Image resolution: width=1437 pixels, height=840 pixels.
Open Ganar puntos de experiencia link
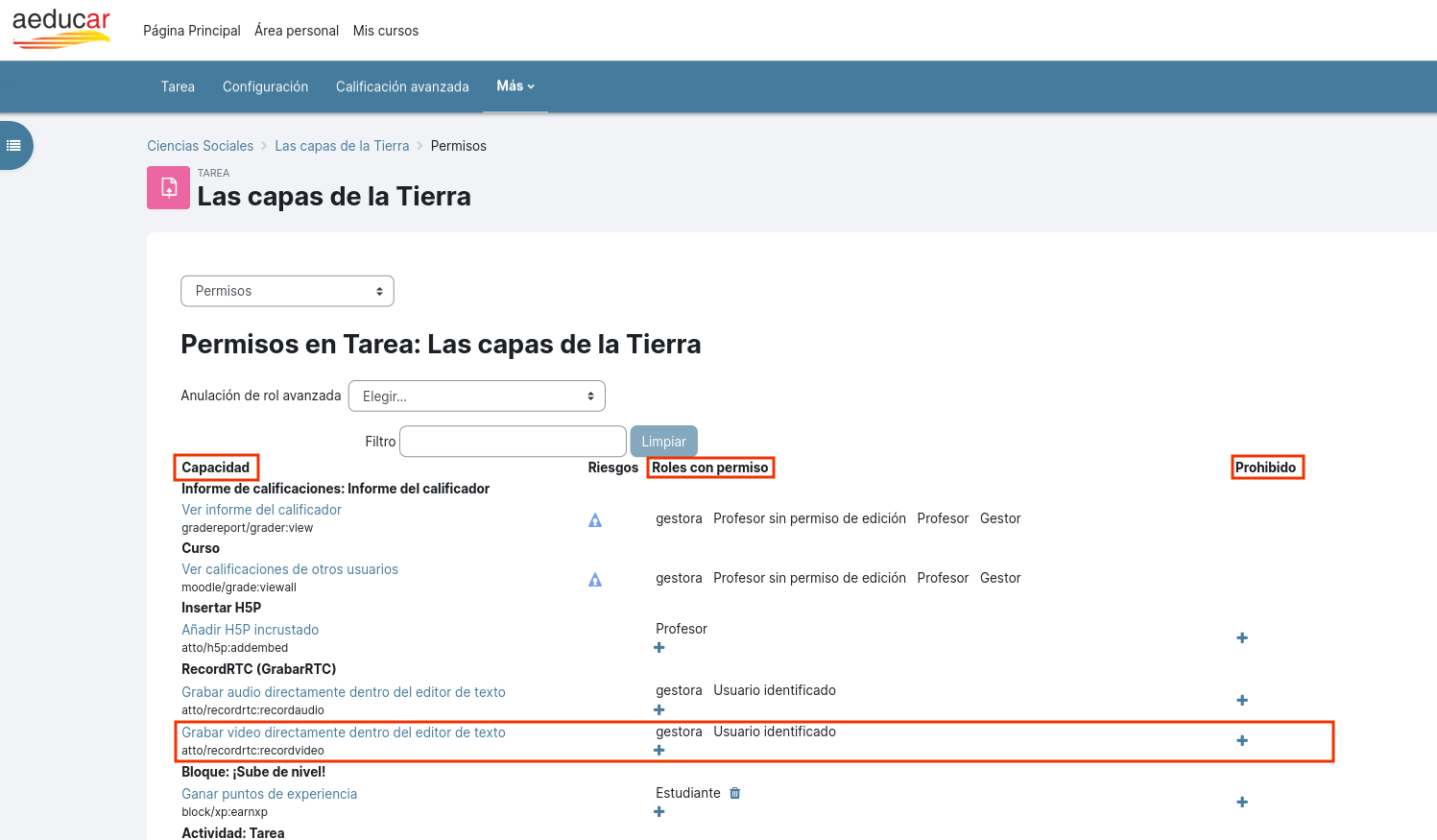tap(270, 794)
